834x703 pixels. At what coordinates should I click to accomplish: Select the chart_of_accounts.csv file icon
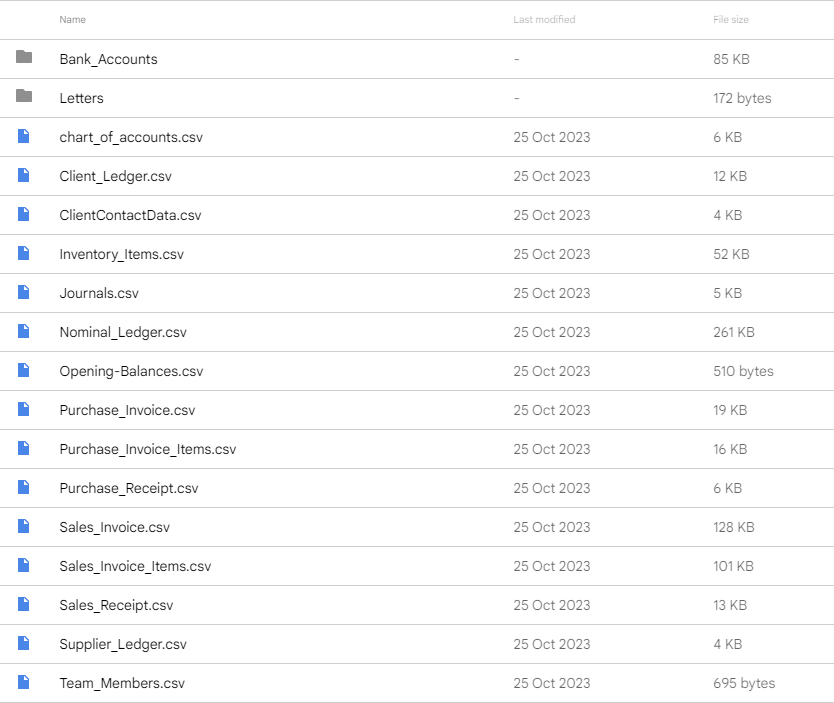click(23, 136)
